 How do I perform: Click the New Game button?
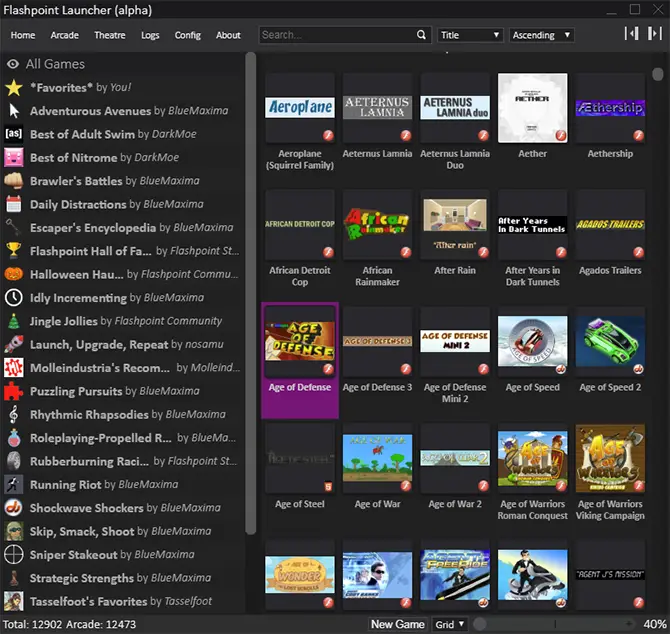[x=397, y=625]
